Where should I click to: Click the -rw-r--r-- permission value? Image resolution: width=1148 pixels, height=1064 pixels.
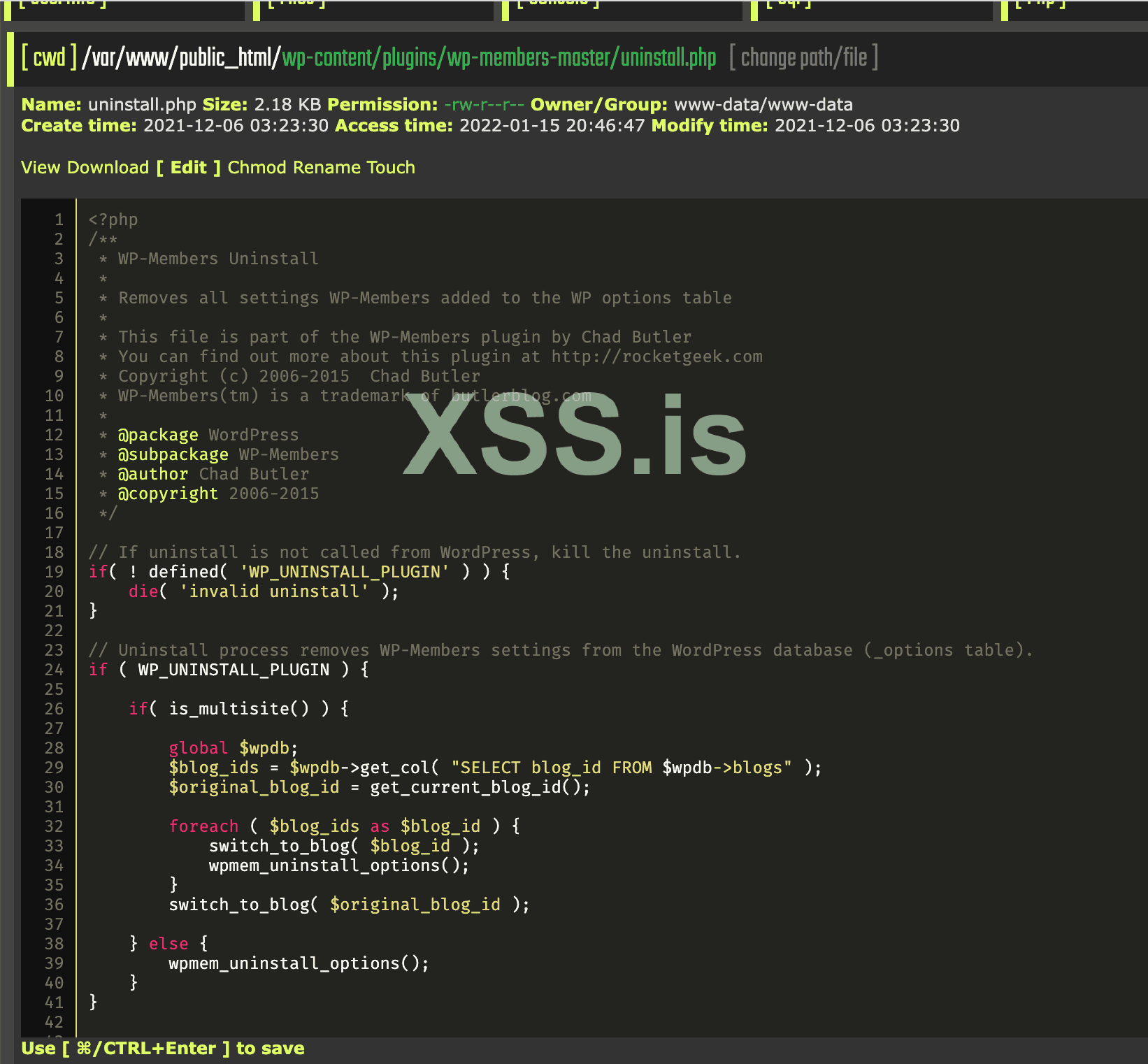[484, 104]
